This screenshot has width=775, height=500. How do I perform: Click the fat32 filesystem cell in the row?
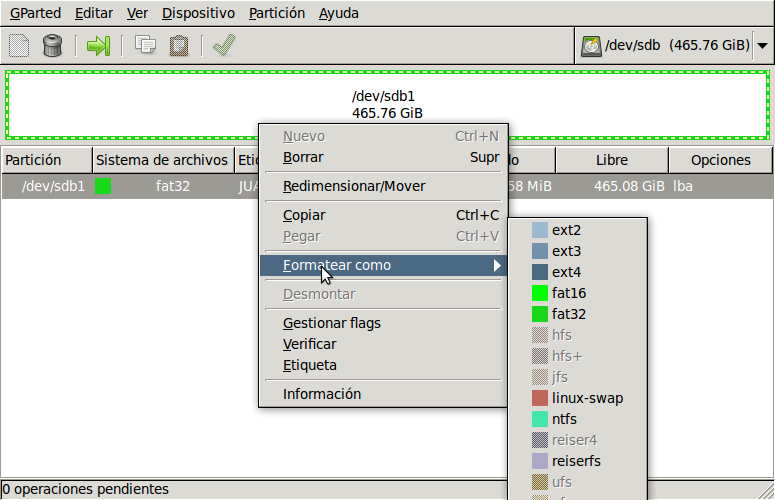click(172, 186)
